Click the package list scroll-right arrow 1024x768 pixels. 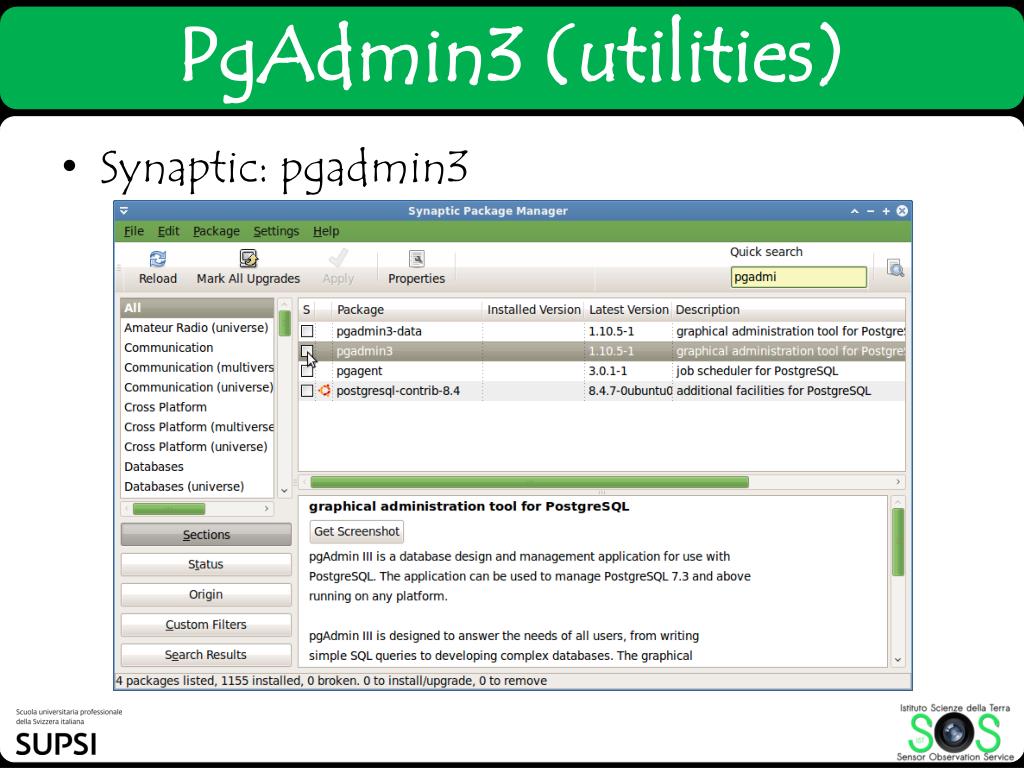898,482
